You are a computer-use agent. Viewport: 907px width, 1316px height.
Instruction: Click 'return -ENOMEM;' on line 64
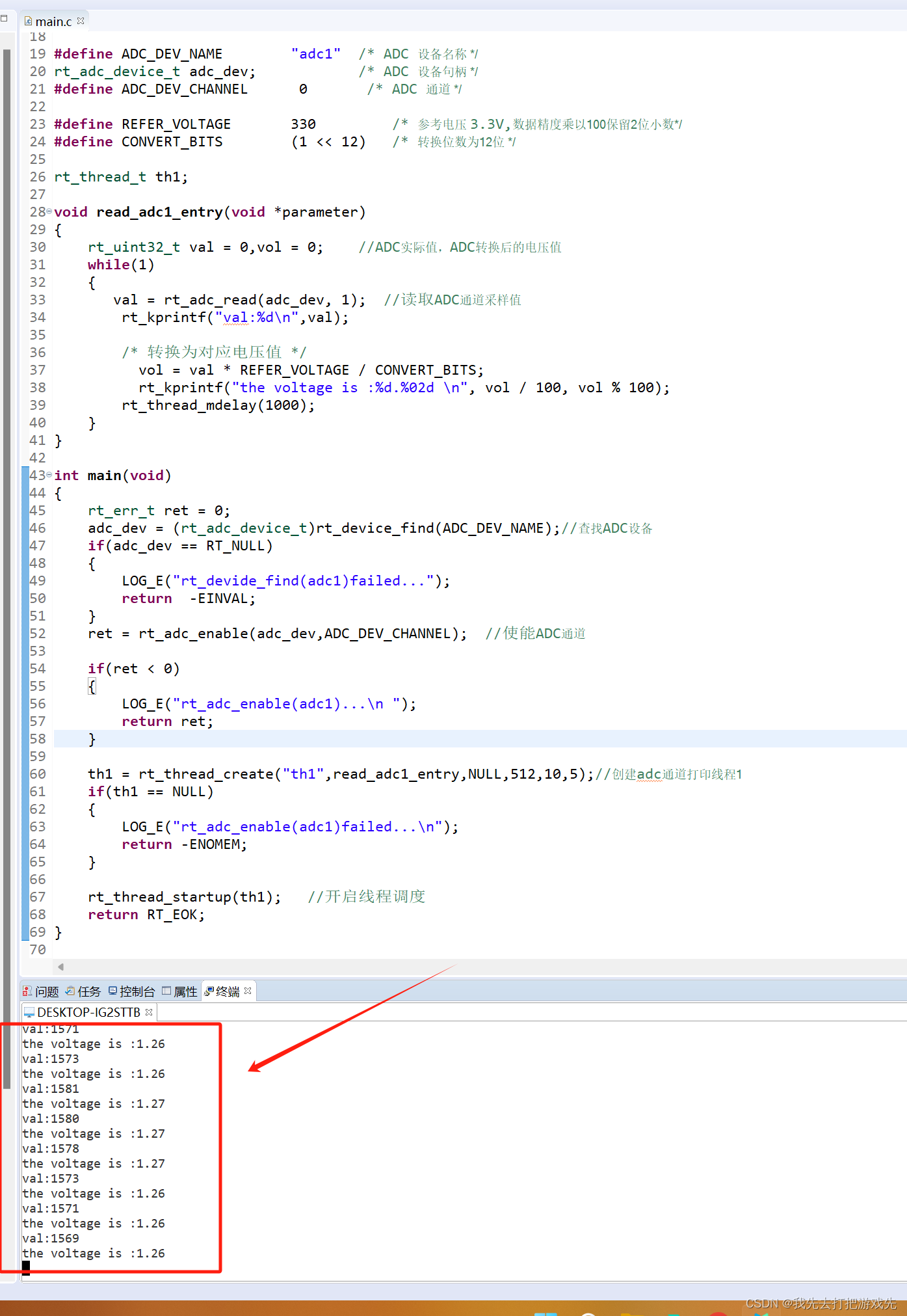(185, 844)
